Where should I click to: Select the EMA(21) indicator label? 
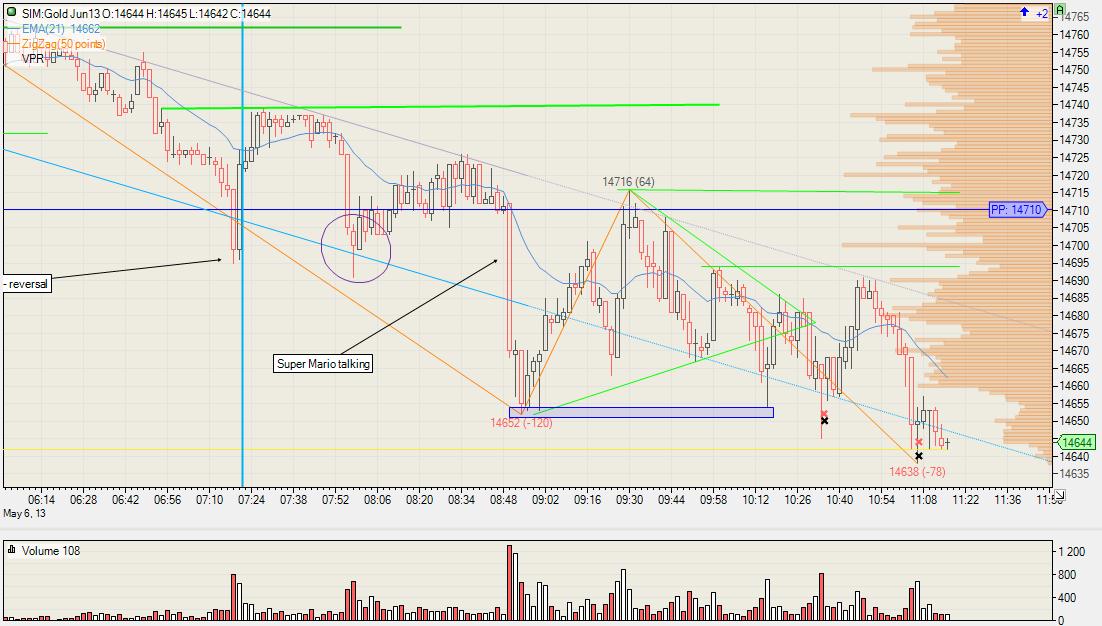[61, 29]
